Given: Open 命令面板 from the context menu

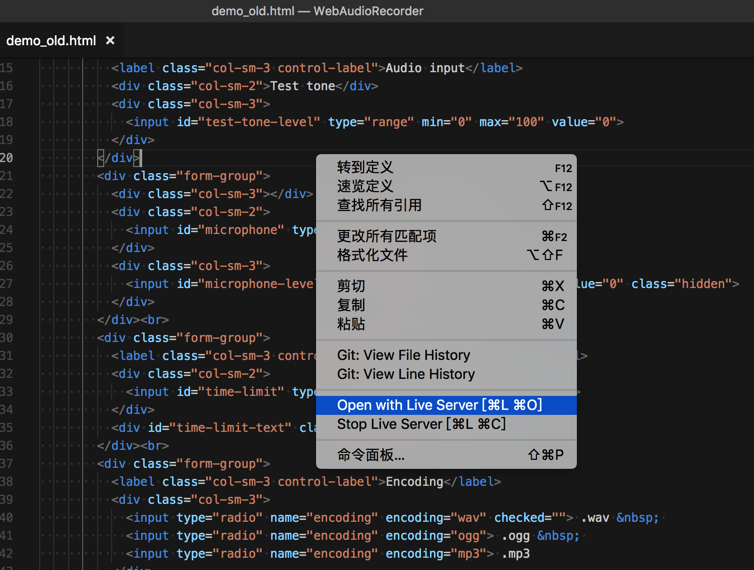Looking at the screenshot, I should (x=372, y=456).
